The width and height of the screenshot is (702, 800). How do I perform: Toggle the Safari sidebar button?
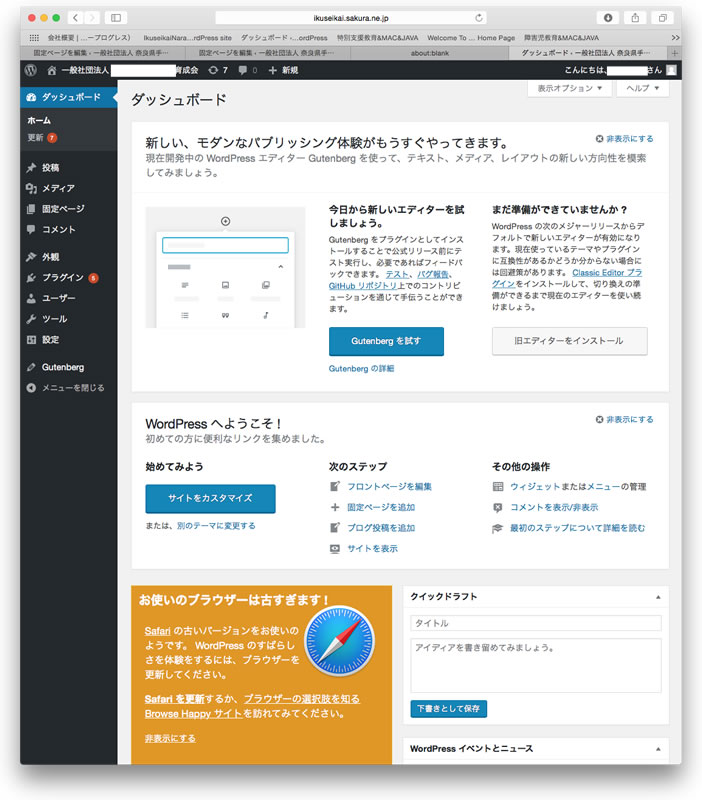tap(116, 18)
